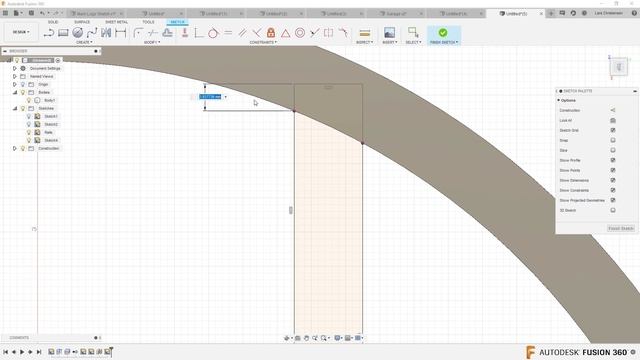
Task: Select the Rectangle sketch tool
Action: [x=63, y=33]
